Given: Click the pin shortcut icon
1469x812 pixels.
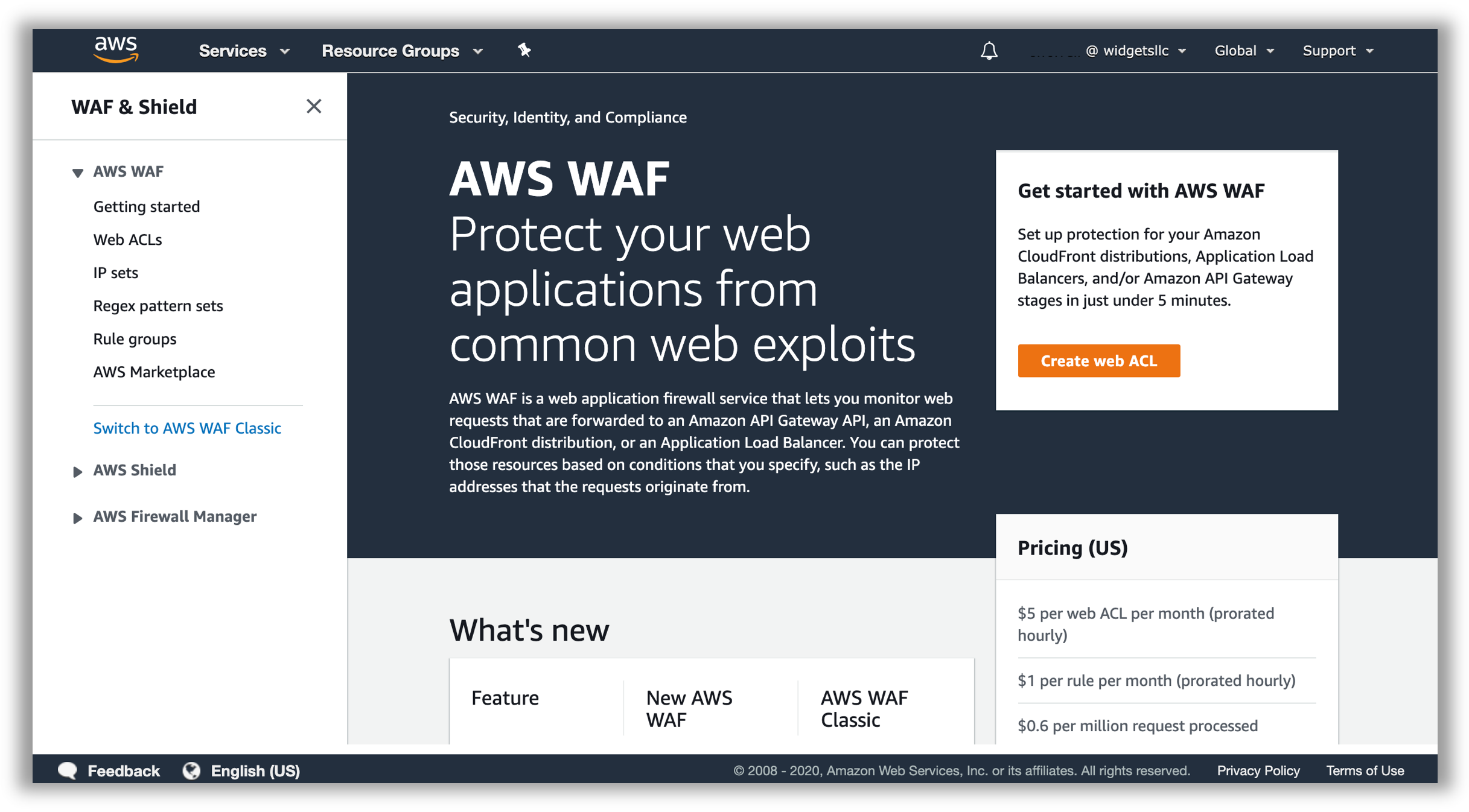Looking at the screenshot, I should [x=524, y=51].
